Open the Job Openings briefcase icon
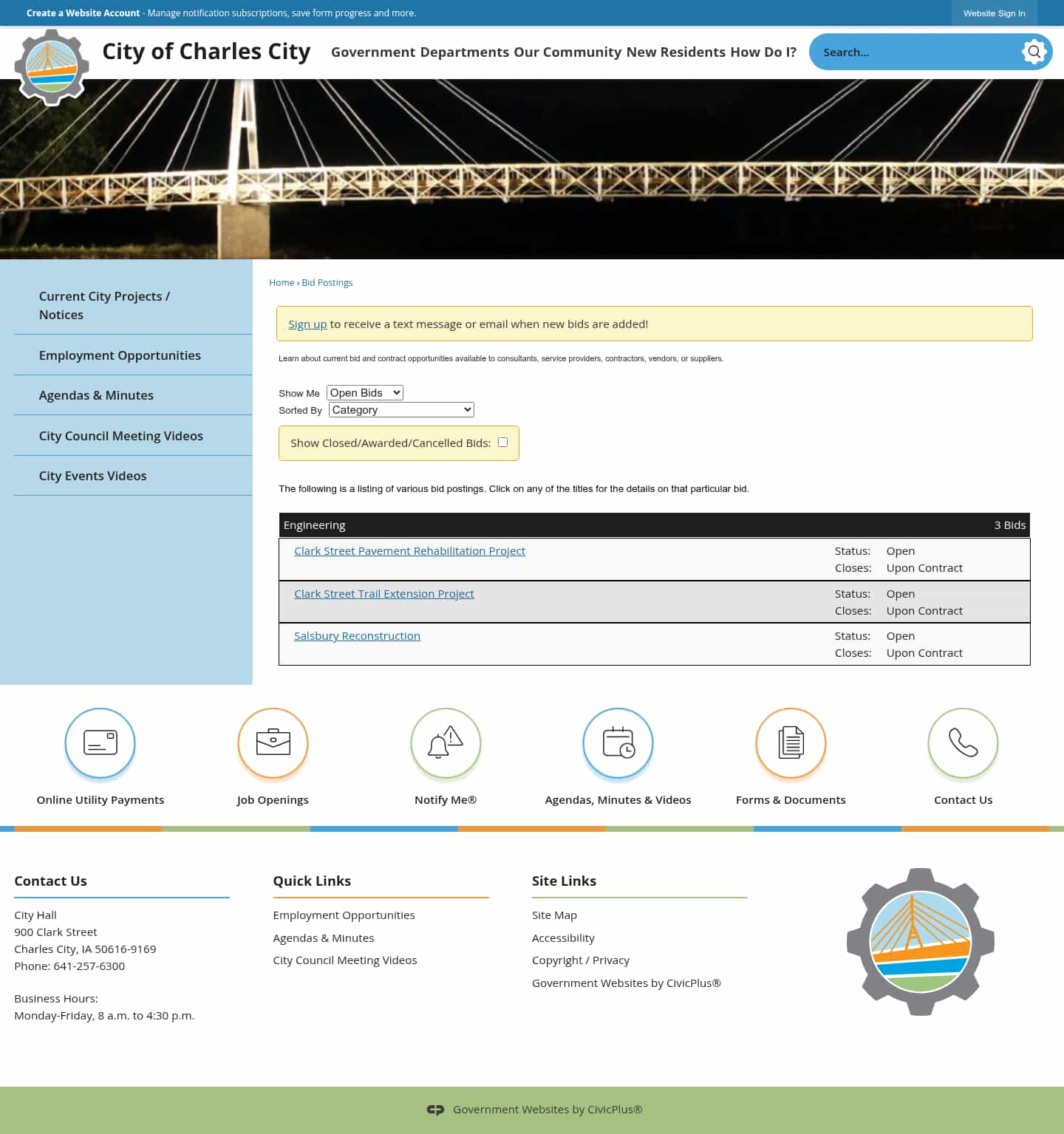Viewport: 1064px width, 1134px height. tap(273, 742)
